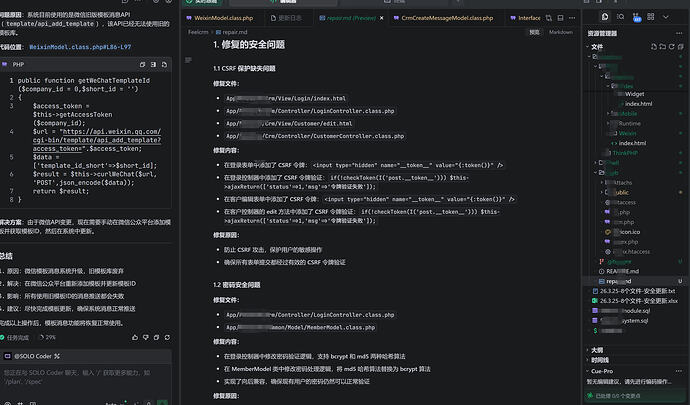This screenshot has height=405, width=690.
Task: Open the WeixinModel.class.php#L86-L97 link
Action: [x=80, y=47]
